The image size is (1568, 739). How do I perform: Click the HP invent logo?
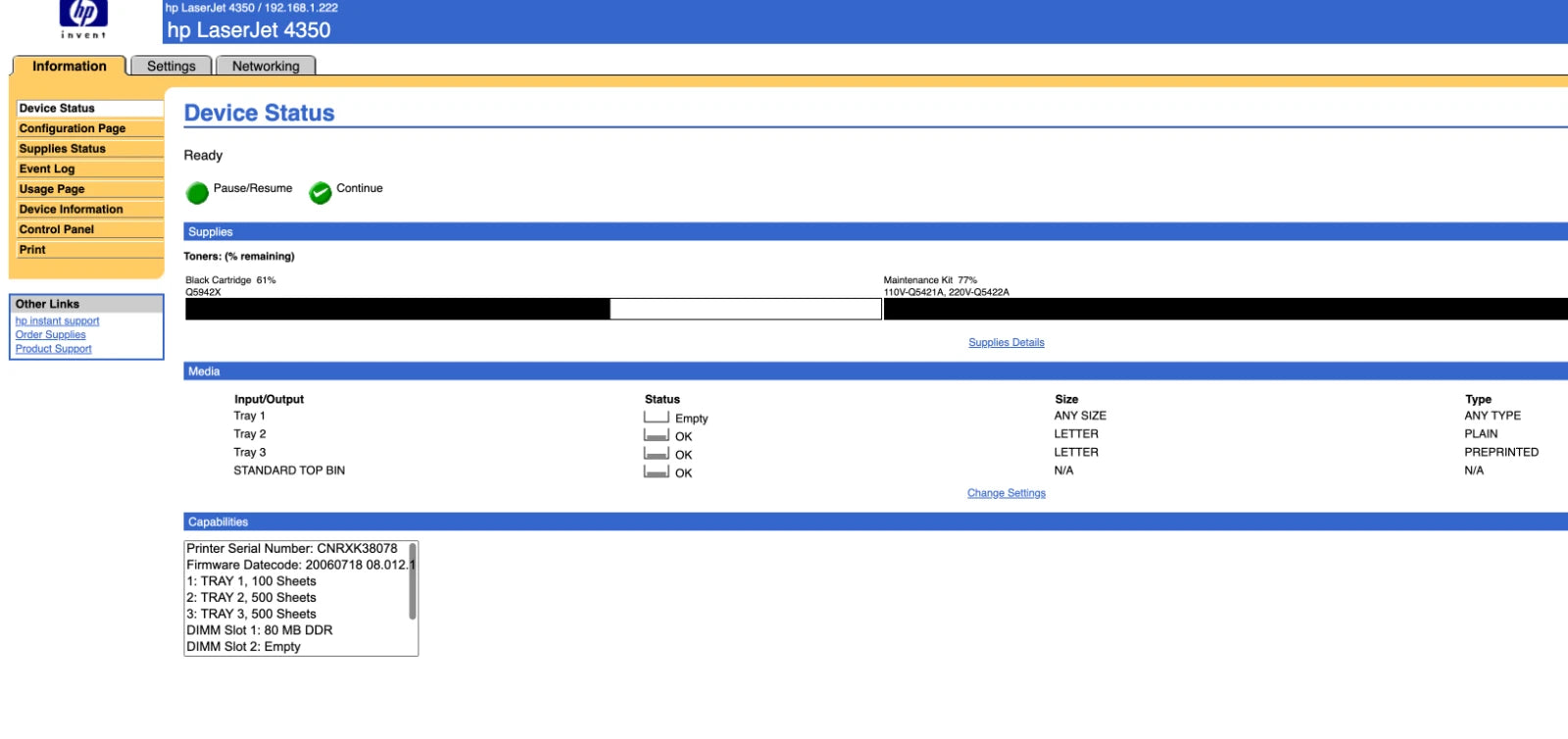(83, 19)
